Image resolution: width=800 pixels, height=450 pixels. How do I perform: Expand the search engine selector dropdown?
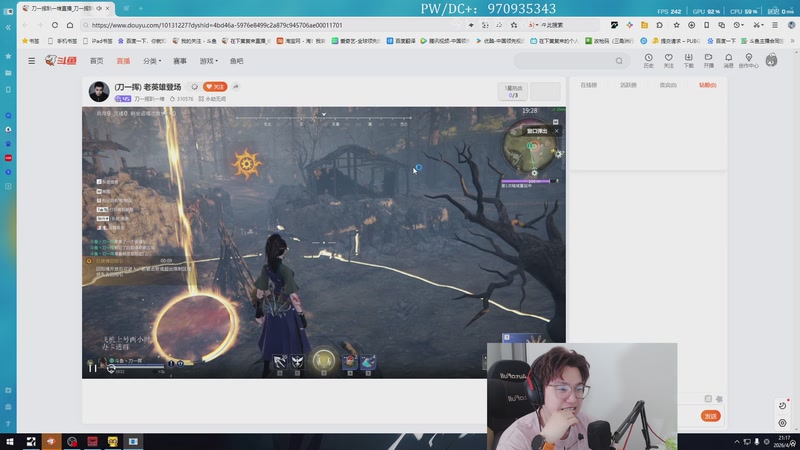(533, 25)
